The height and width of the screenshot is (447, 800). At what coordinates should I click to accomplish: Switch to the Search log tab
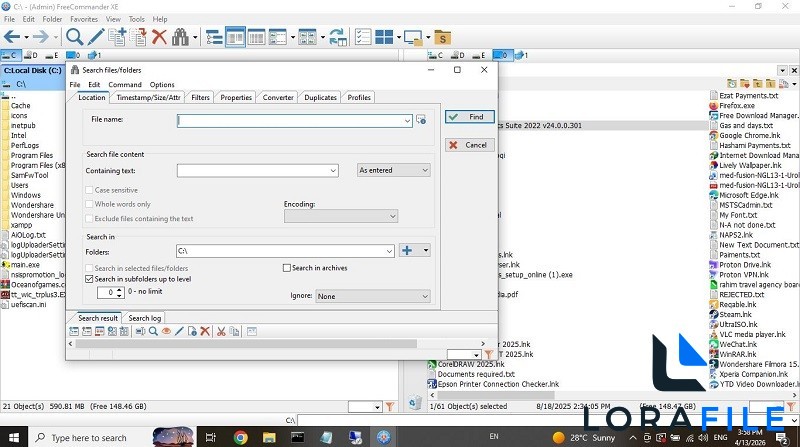pos(144,318)
